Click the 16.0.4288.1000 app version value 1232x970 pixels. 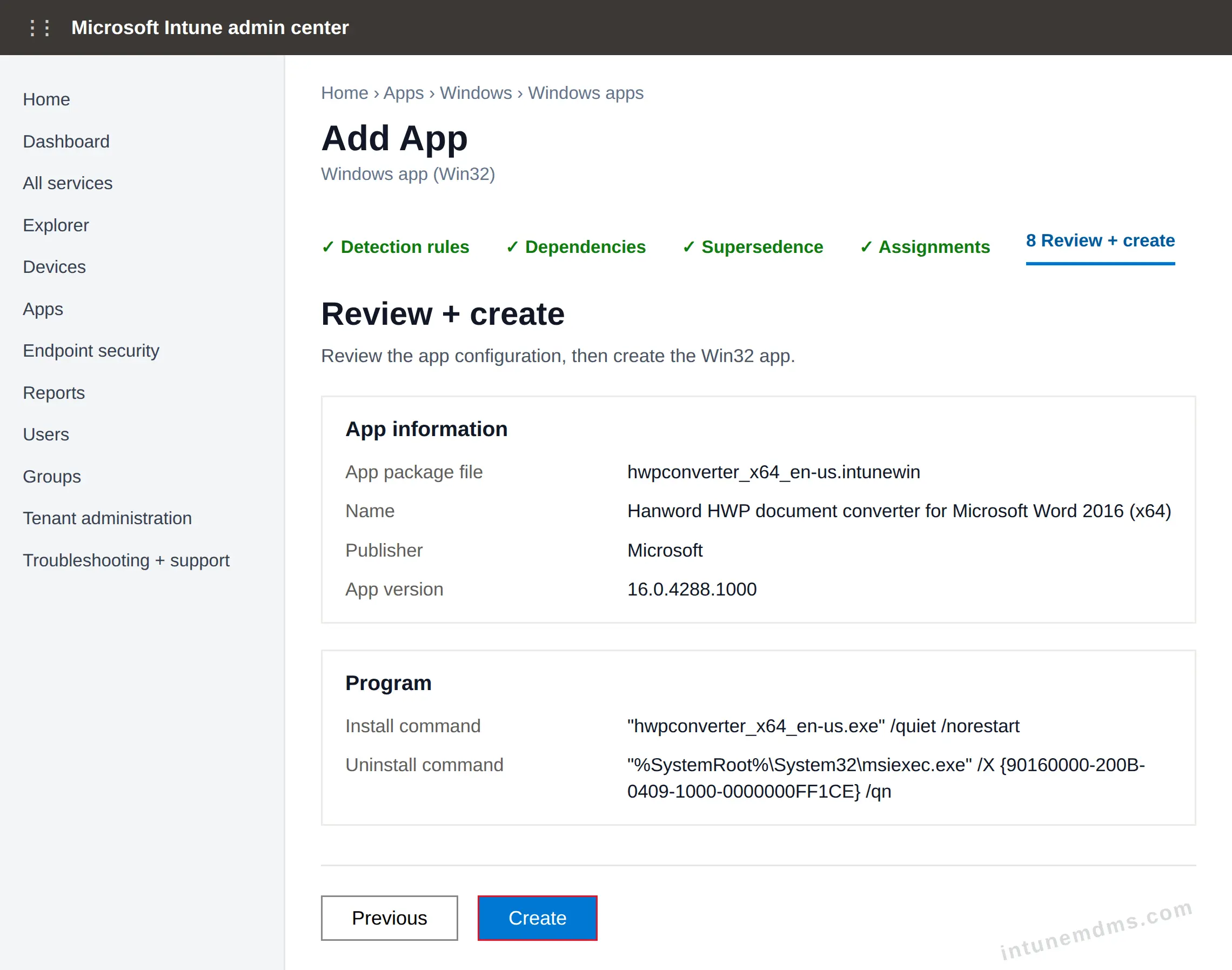pos(692,590)
